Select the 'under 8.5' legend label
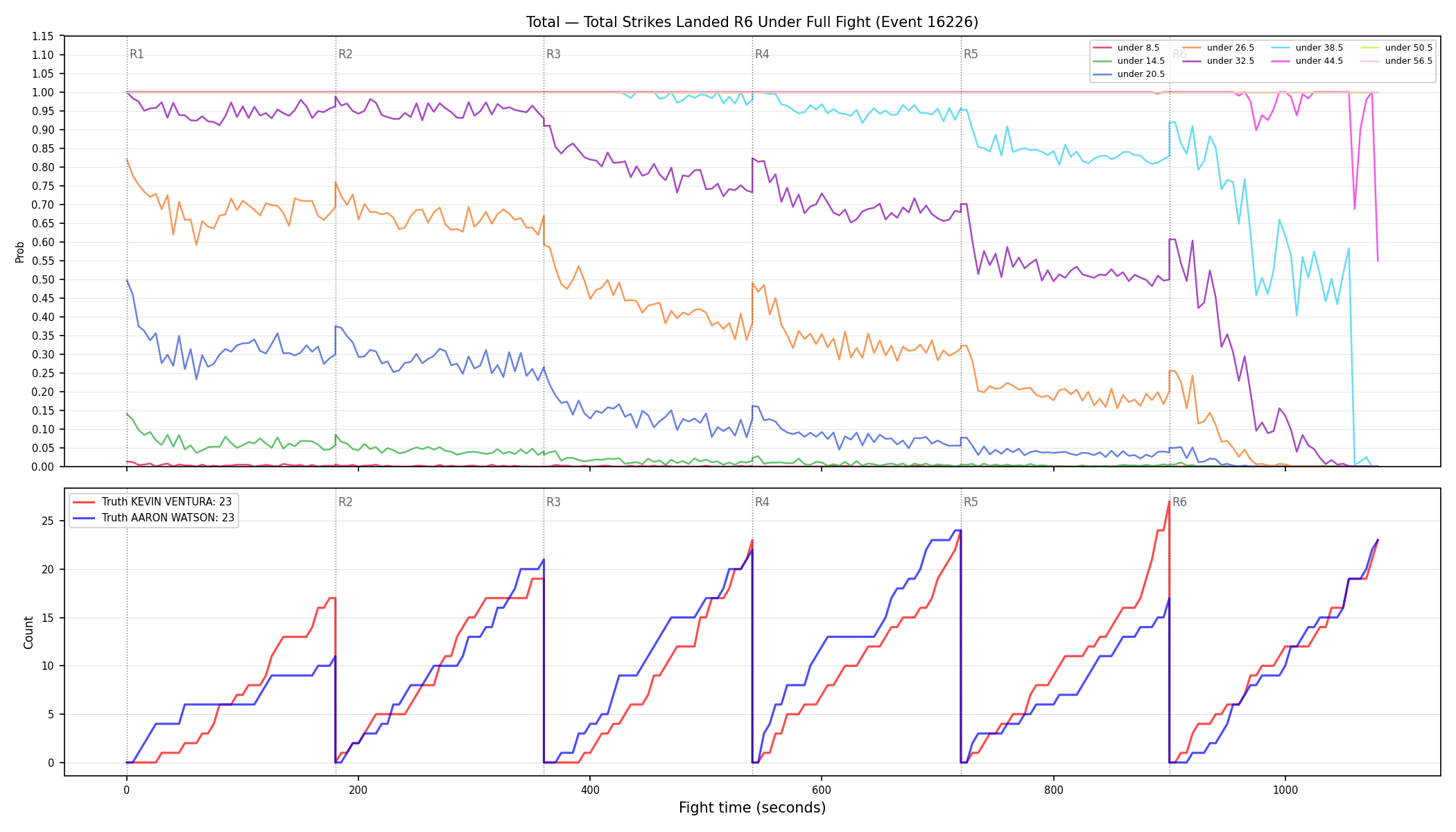This screenshot has width=1456, height=832. click(1138, 48)
